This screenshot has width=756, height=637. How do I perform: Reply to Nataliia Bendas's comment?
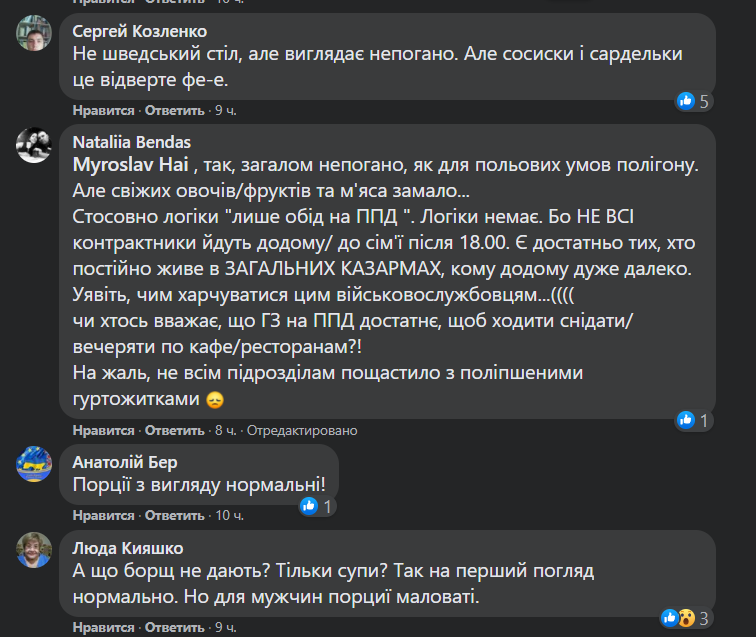pos(175,431)
